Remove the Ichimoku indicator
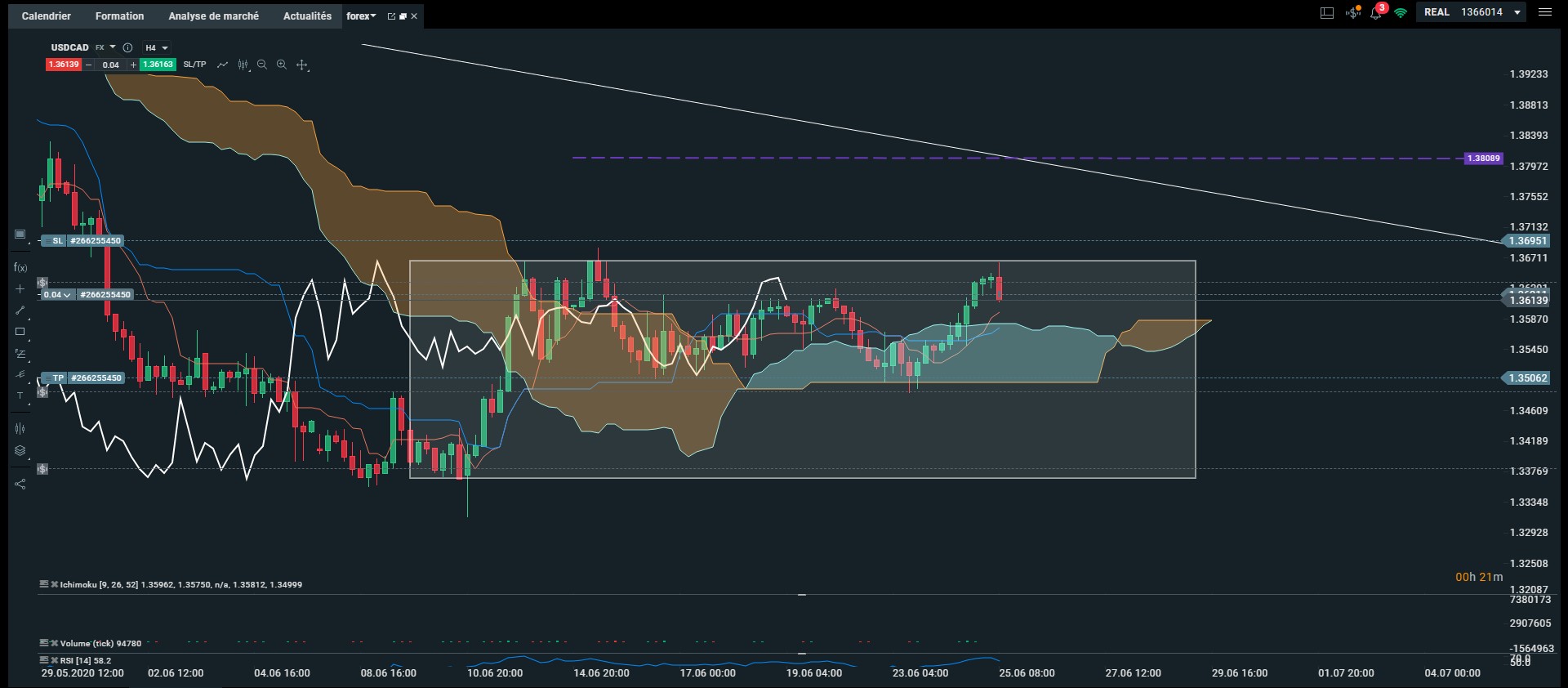 55,584
